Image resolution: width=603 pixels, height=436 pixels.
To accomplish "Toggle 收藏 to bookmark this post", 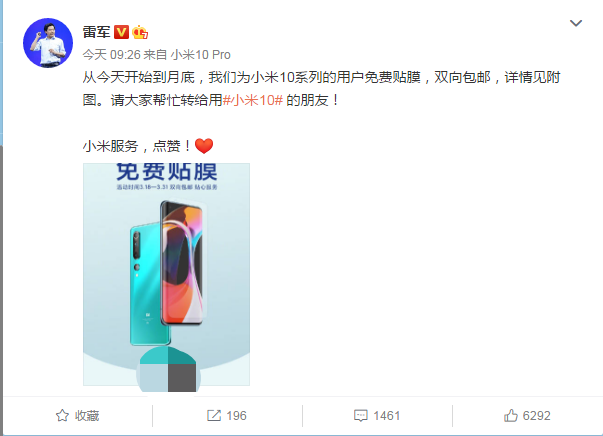I will pyautogui.click(x=78, y=416).
